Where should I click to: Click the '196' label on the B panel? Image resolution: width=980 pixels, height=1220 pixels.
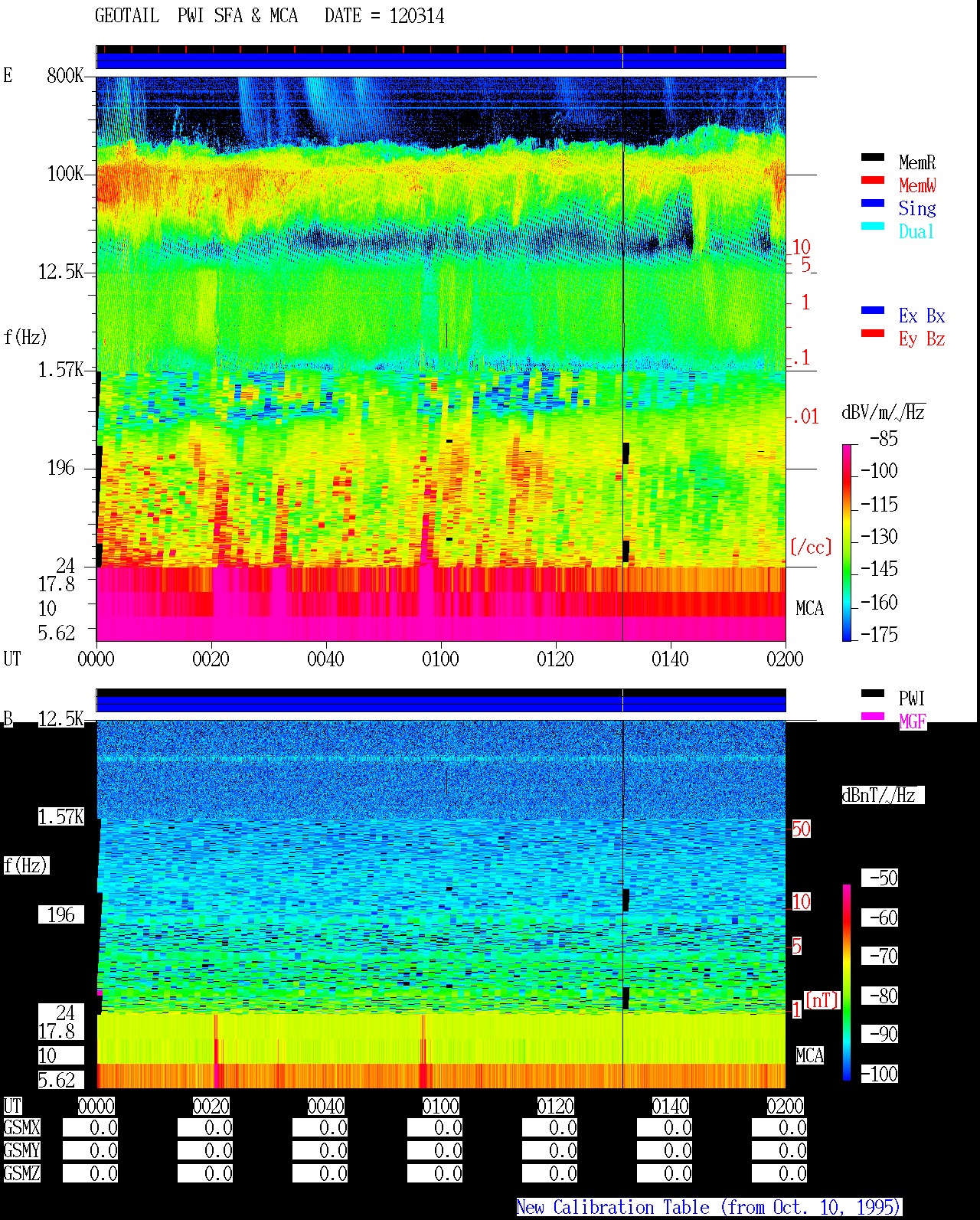point(61,914)
